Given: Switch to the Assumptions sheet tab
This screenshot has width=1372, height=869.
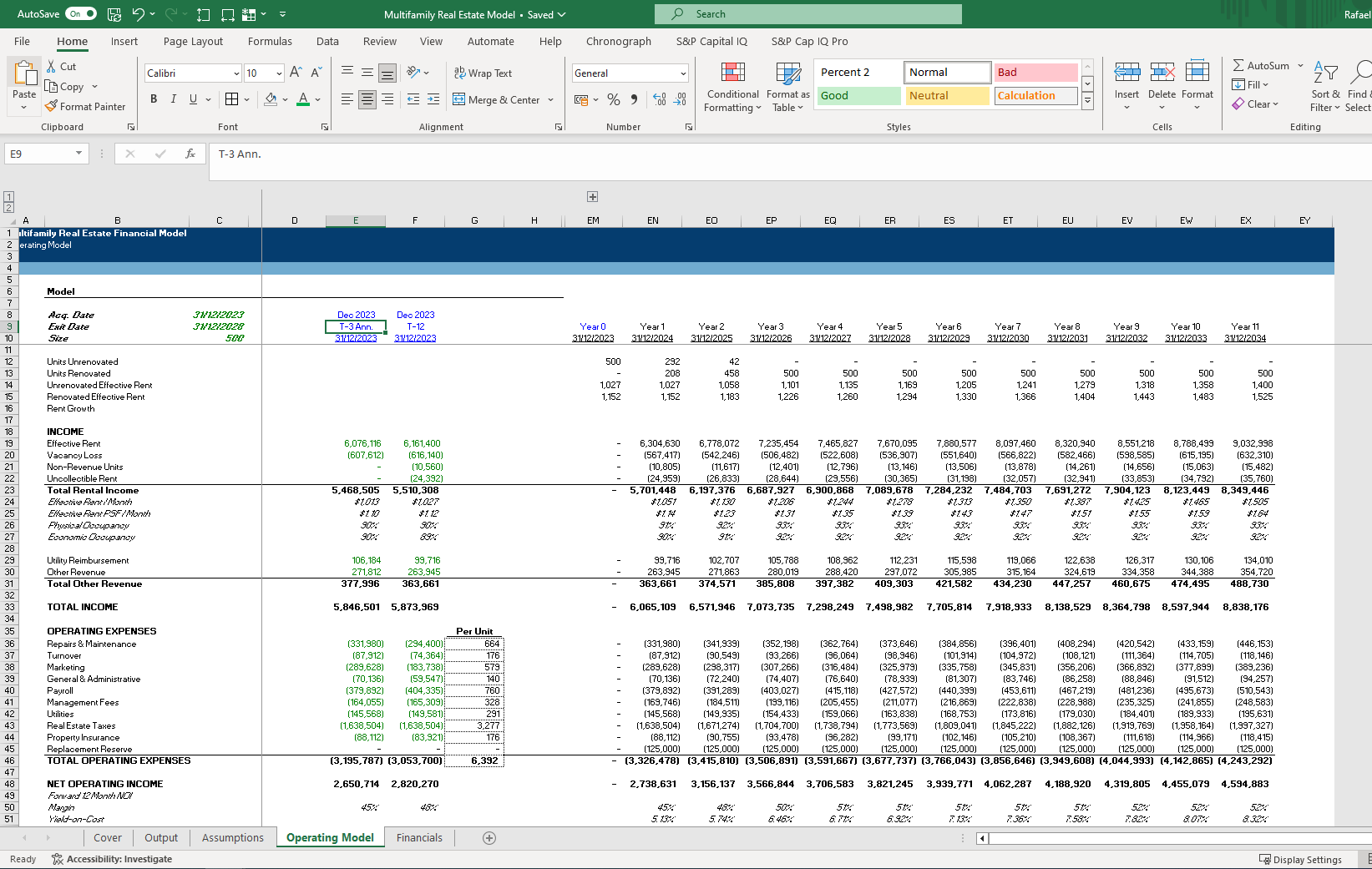Looking at the screenshot, I should pos(232,837).
